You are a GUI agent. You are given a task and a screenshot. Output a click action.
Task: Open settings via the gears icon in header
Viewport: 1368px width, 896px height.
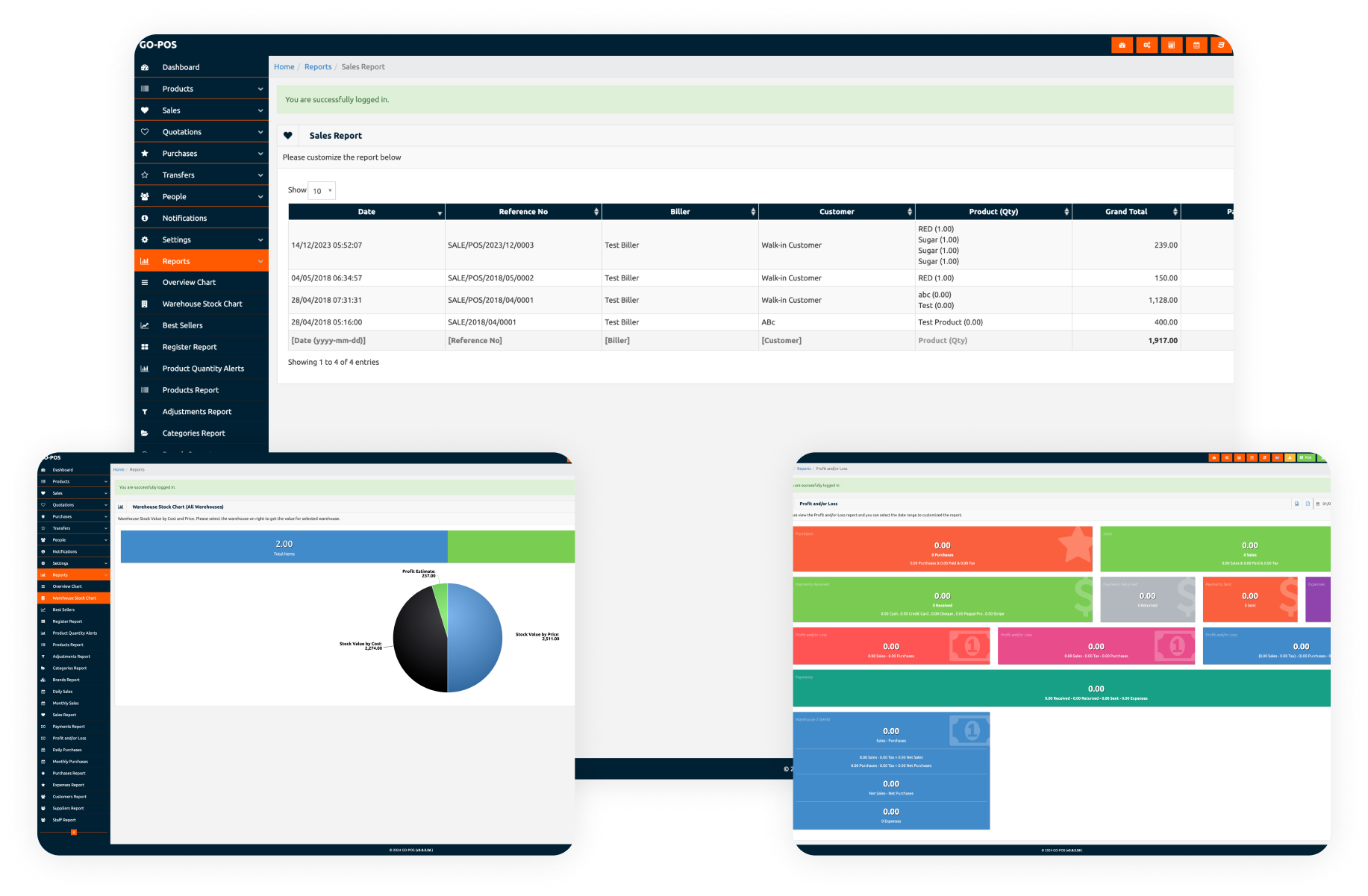tap(1147, 46)
